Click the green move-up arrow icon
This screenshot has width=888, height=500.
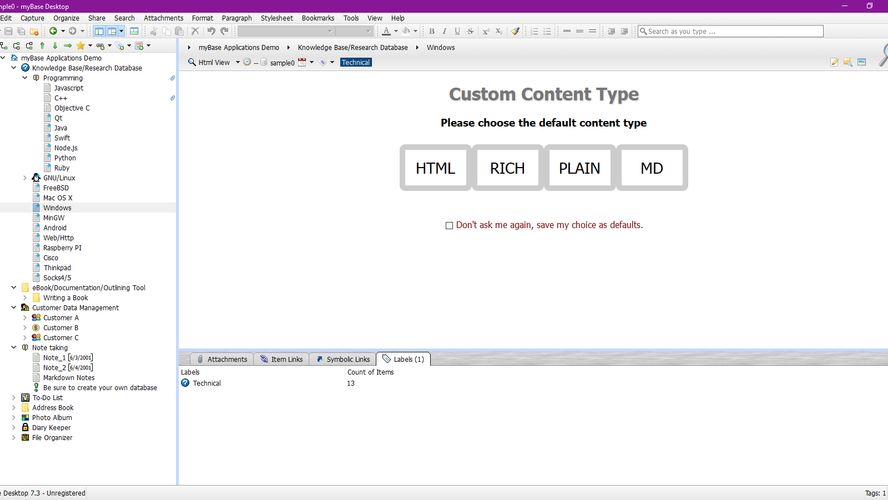[42, 46]
